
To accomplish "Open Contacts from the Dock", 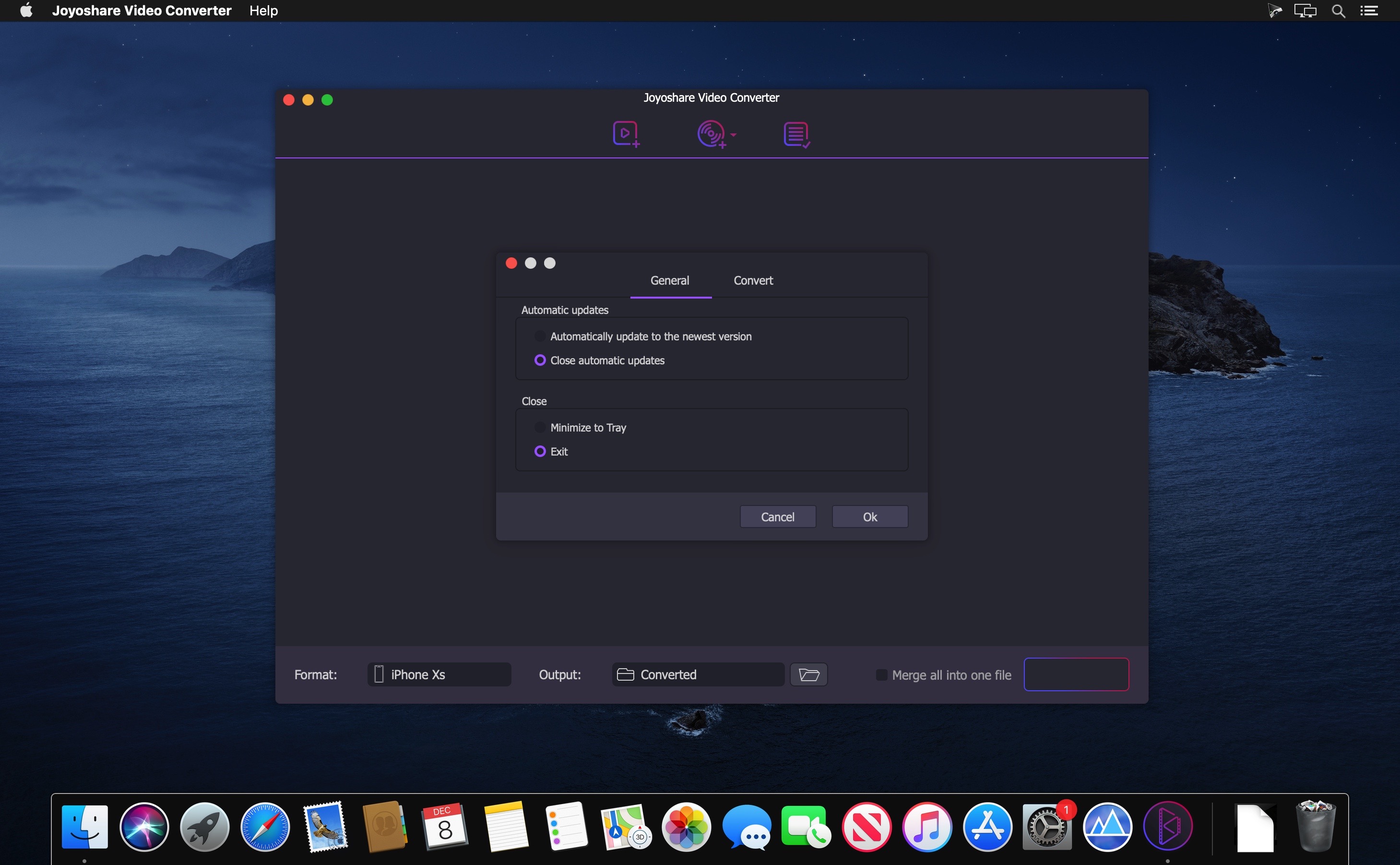I will [x=385, y=827].
